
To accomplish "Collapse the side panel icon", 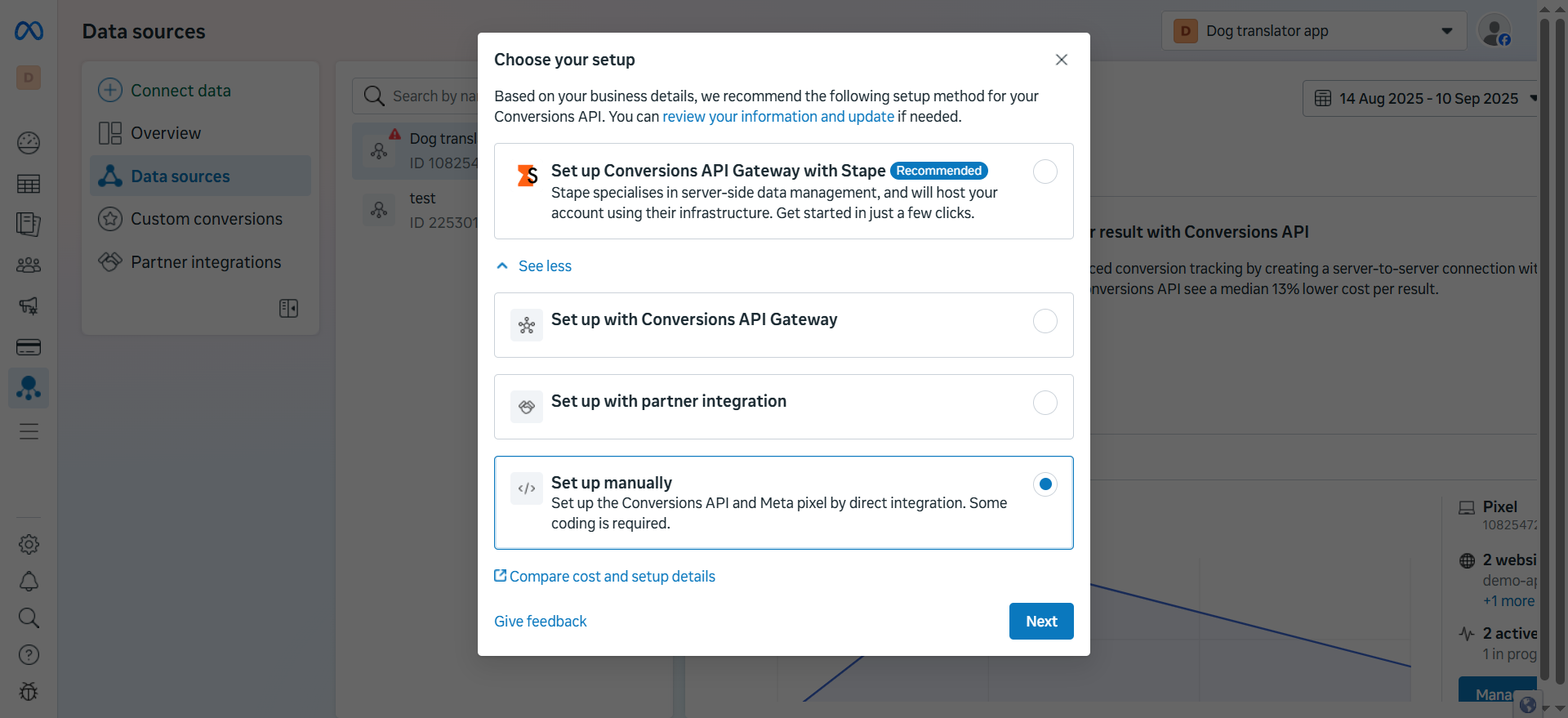I will (x=288, y=308).
